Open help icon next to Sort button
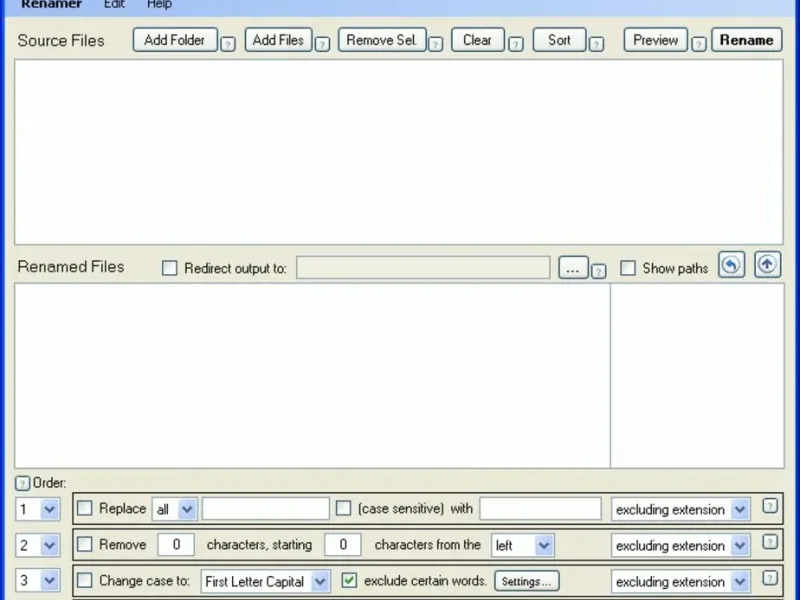 click(596, 44)
